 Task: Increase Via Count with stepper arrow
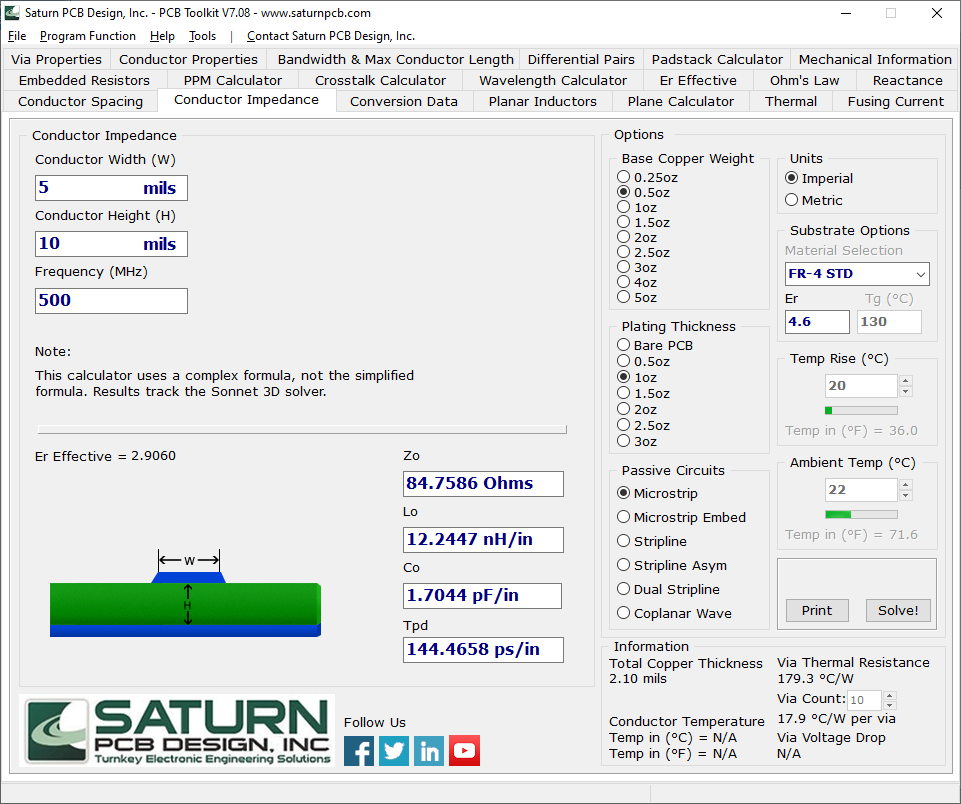(x=888, y=694)
